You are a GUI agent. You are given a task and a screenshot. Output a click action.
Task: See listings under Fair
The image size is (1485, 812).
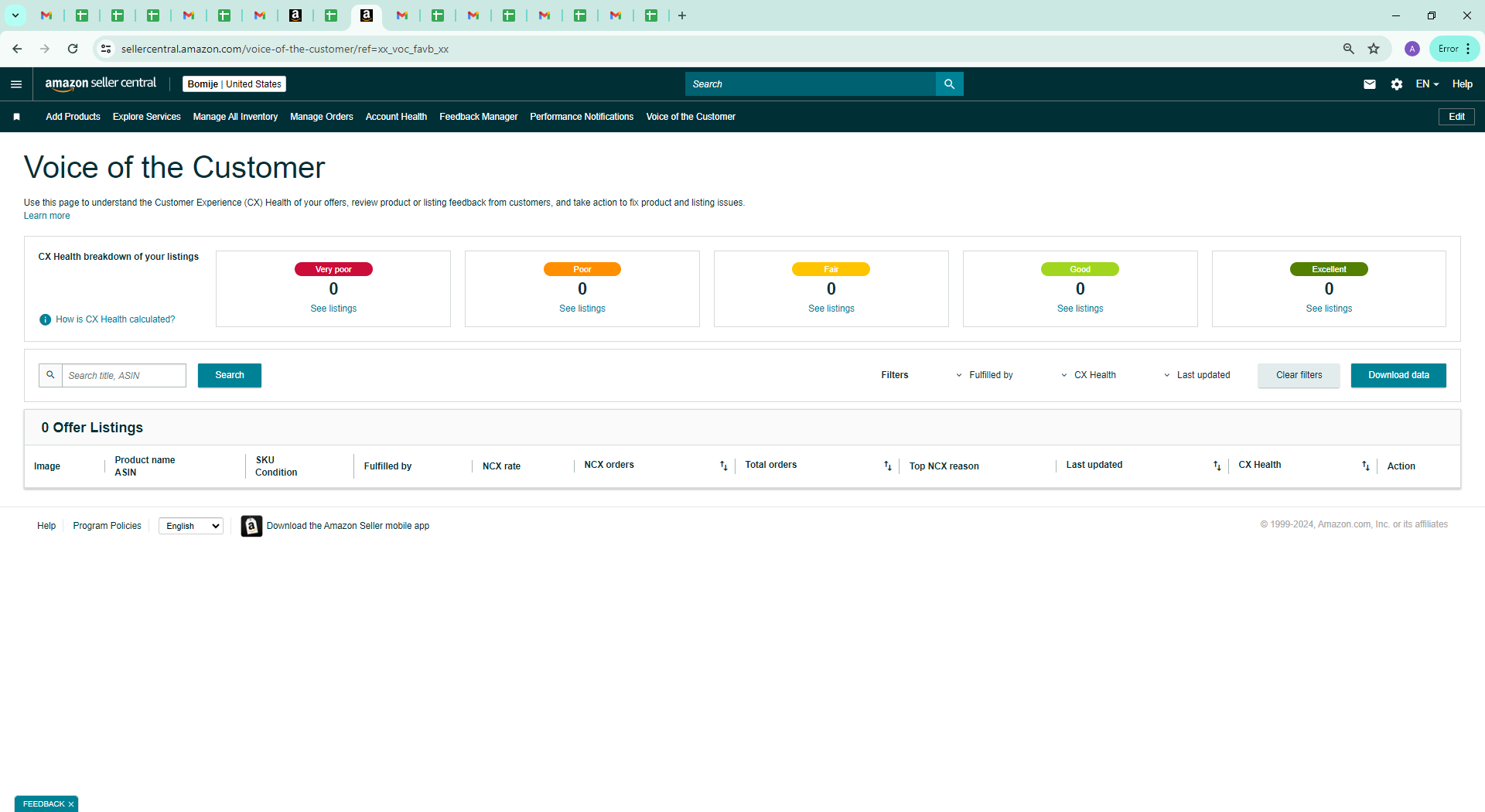831,309
